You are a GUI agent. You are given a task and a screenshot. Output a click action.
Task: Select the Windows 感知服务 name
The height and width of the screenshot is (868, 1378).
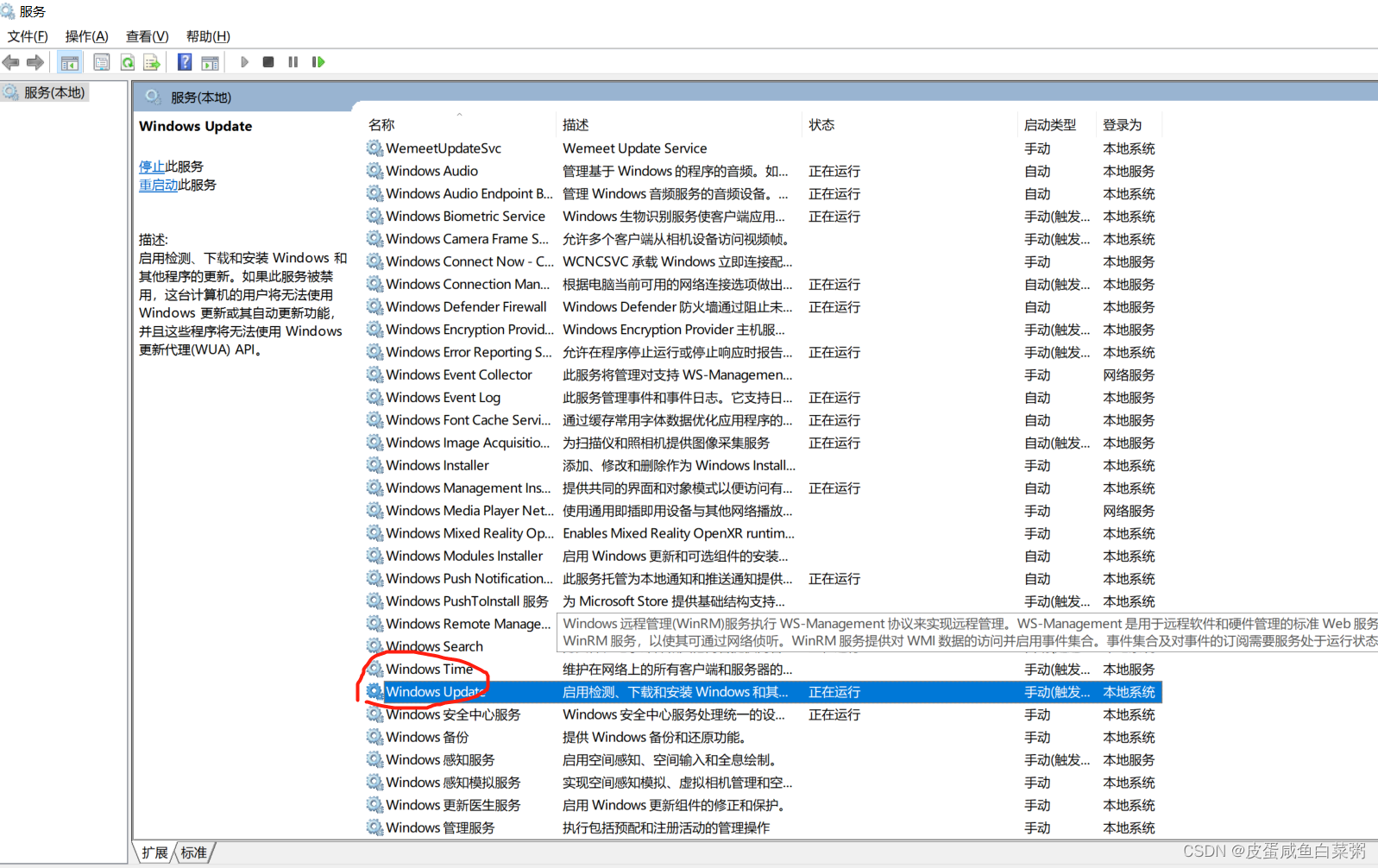tap(440, 760)
